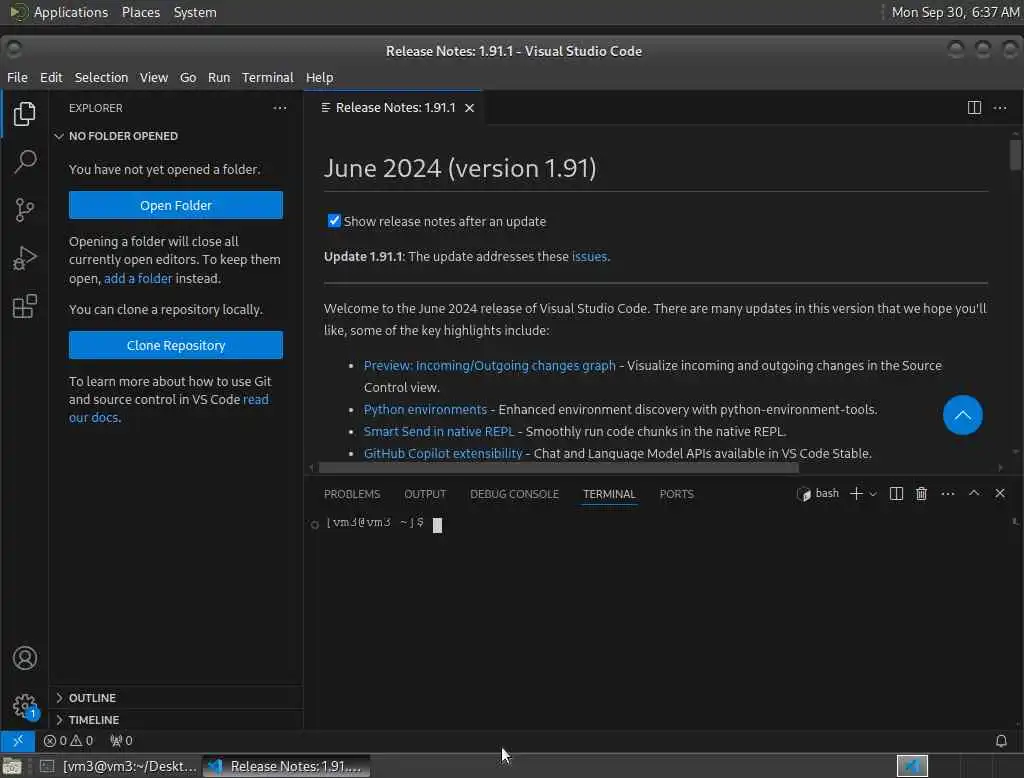
Task: Open the Go menu
Action: (188, 77)
